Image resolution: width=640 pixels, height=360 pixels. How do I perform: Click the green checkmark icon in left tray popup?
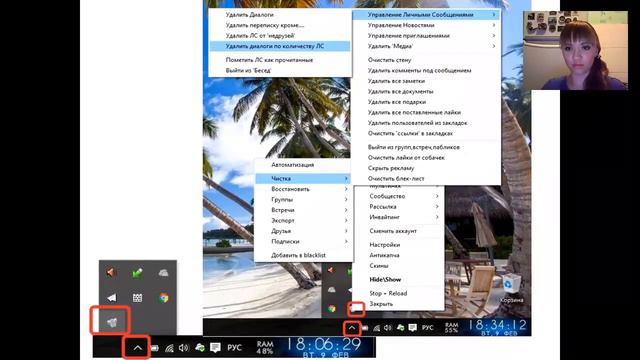click(137, 273)
